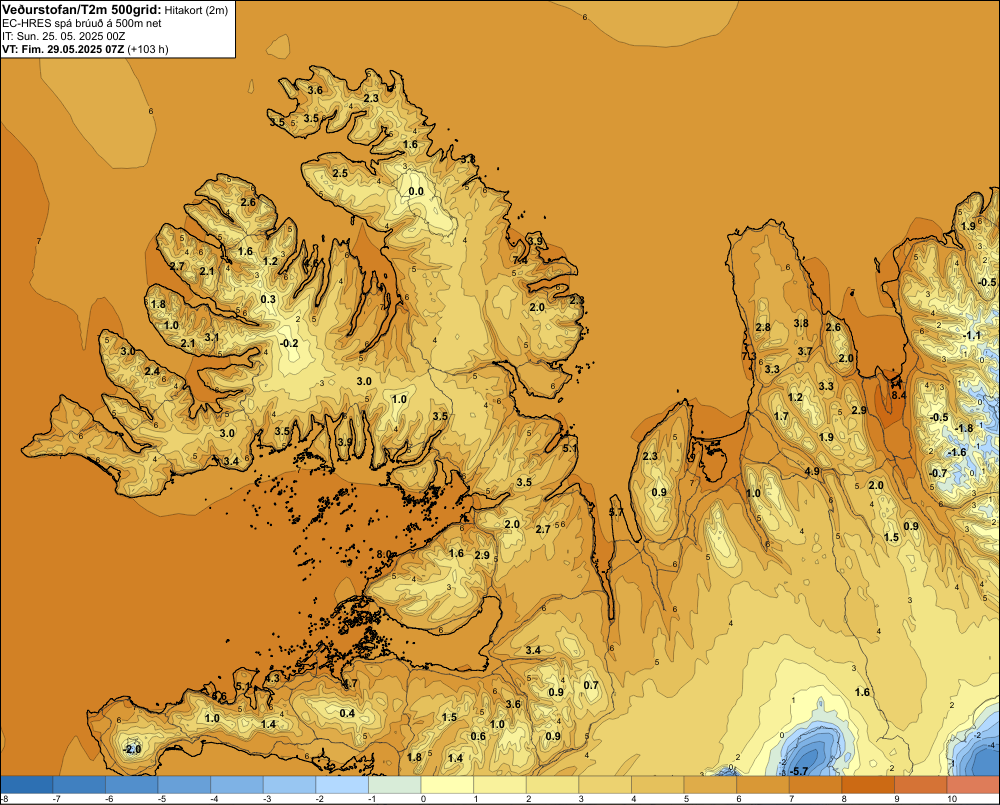
Task: Click the 'EC-HRES spá brúuð á 500m net' line
Action: (x=82, y=23)
